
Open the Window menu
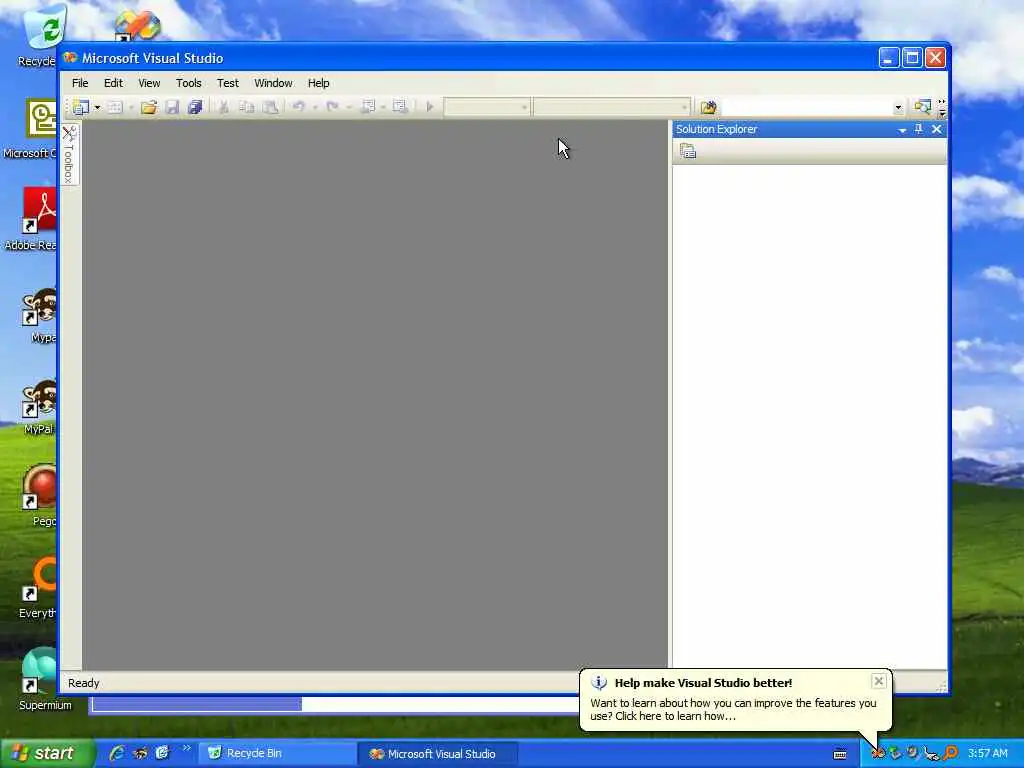coord(273,83)
